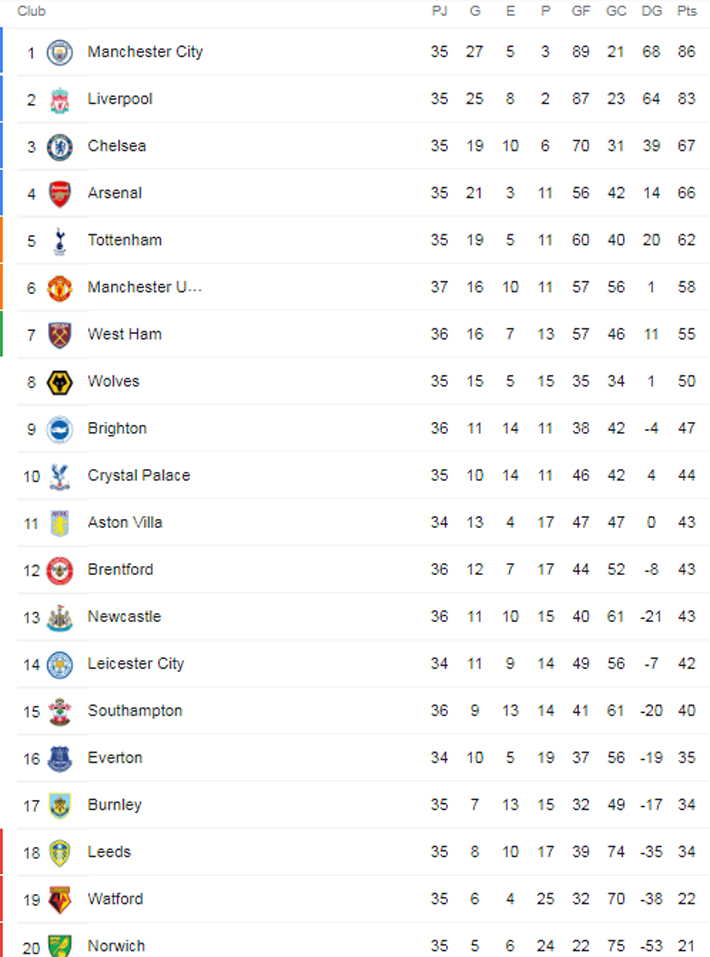Select the Chelsea badge icon
The image size is (710, 957).
tap(60, 146)
